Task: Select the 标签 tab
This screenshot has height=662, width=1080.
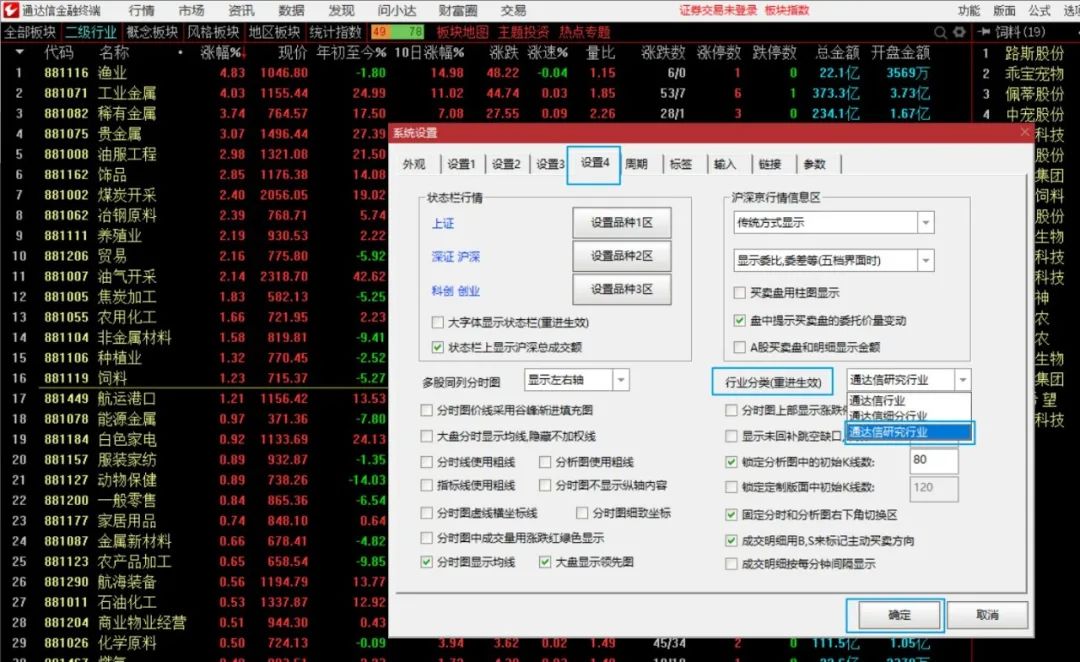Action: 681,164
